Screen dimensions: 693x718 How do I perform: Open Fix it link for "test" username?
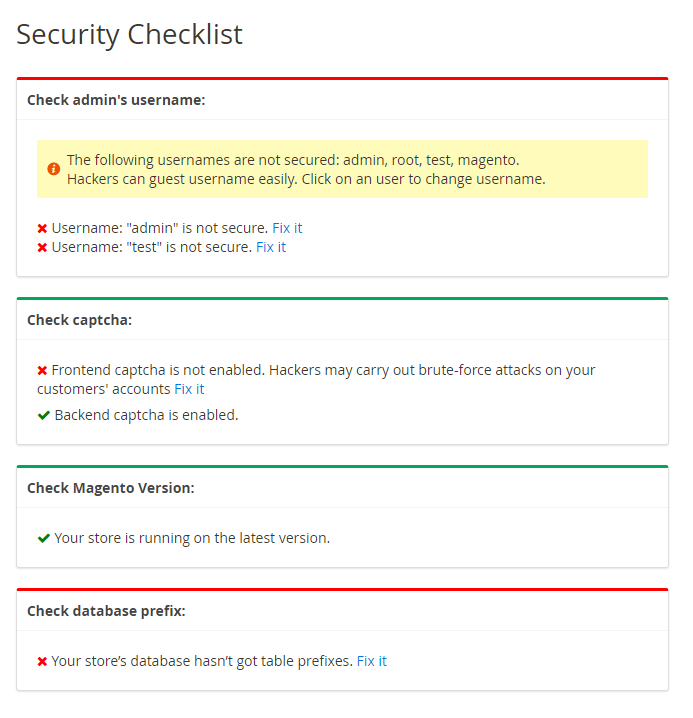pos(271,247)
